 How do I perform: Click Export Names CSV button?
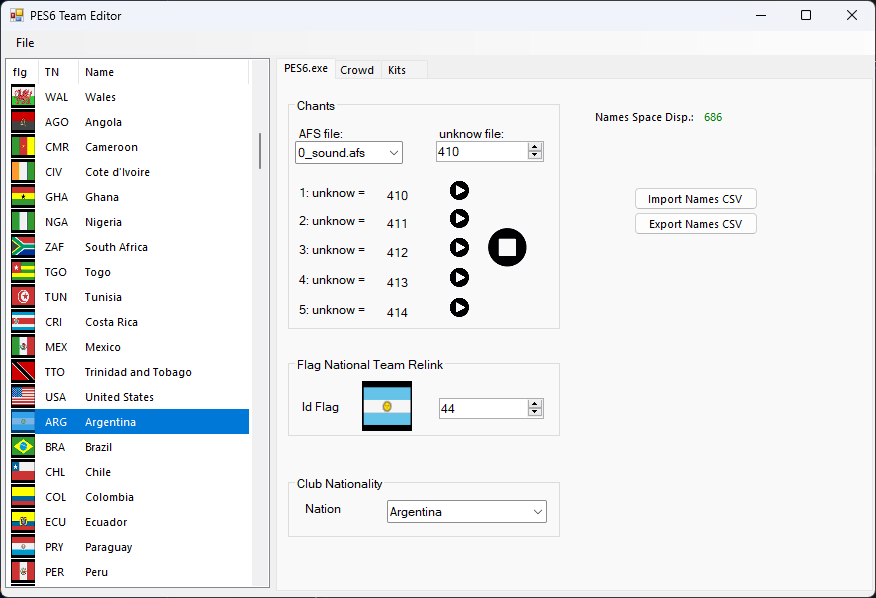pyautogui.click(x=696, y=224)
